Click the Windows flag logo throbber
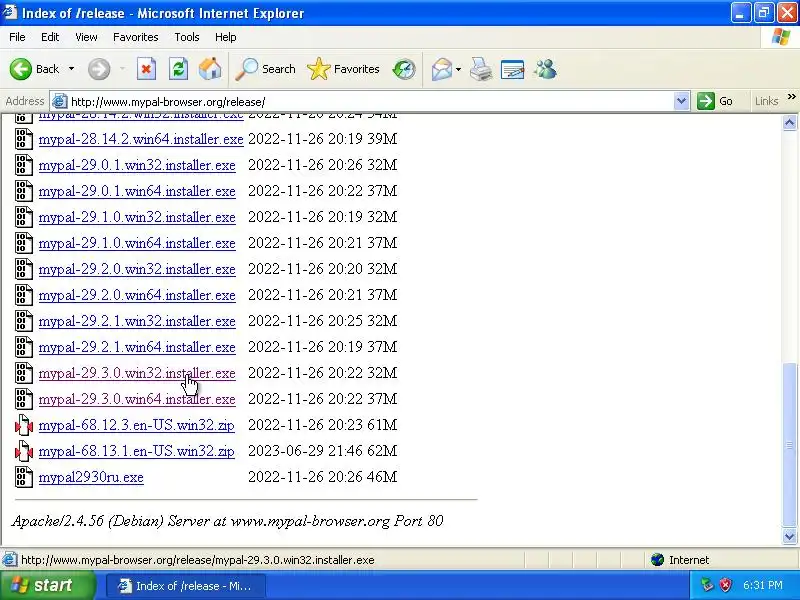Image resolution: width=800 pixels, height=600 pixels. pos(781,37)
